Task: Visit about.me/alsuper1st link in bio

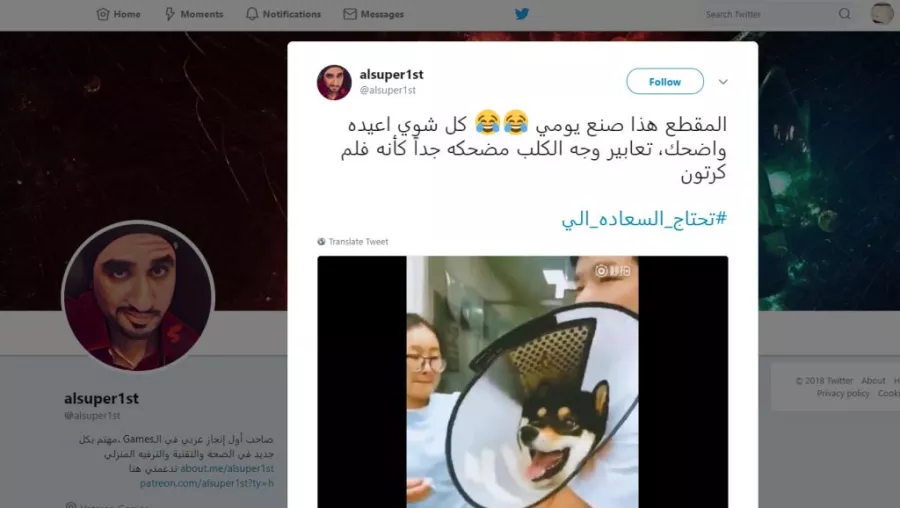Action: coord(227,468)
